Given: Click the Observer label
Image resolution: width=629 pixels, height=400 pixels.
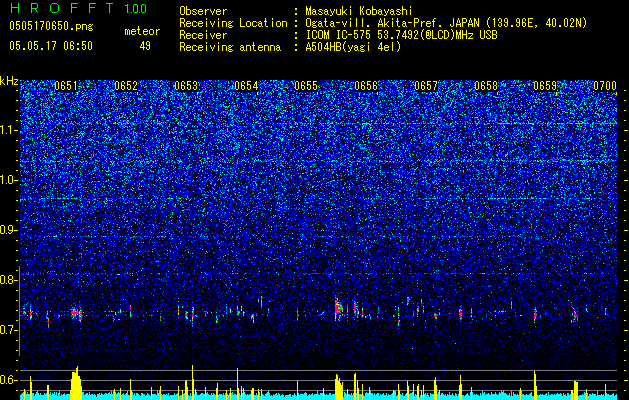Looking at the screenshot, I should tap(203, 11).
